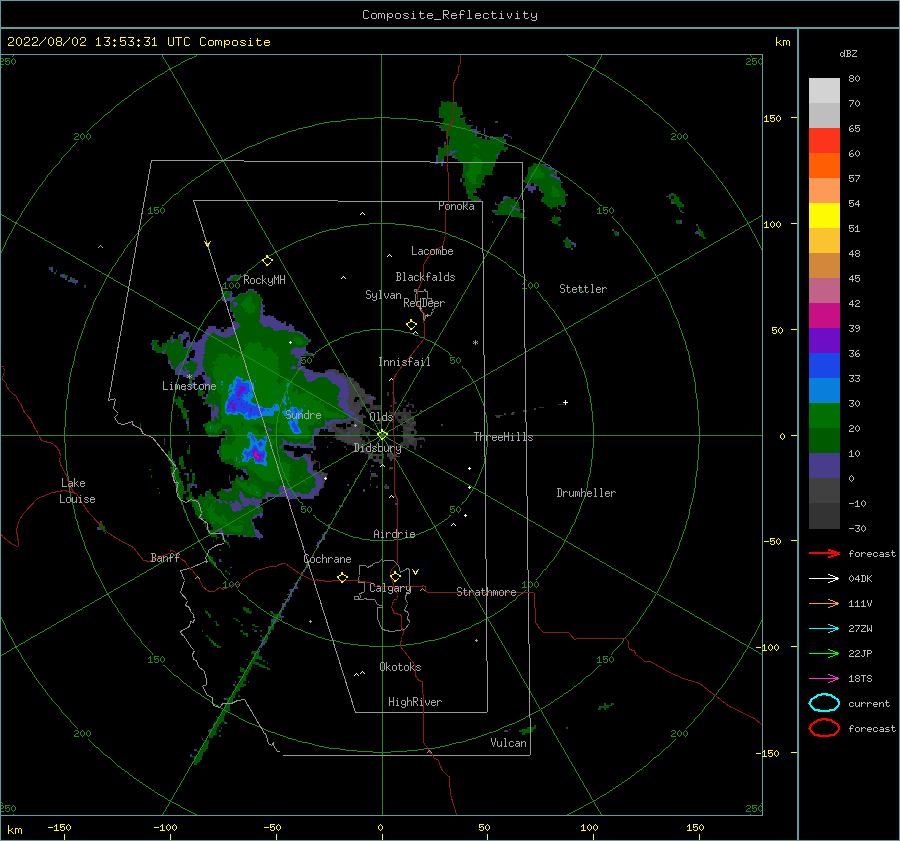Select the 39 dBZ magenta color swatch

[824, 316]
